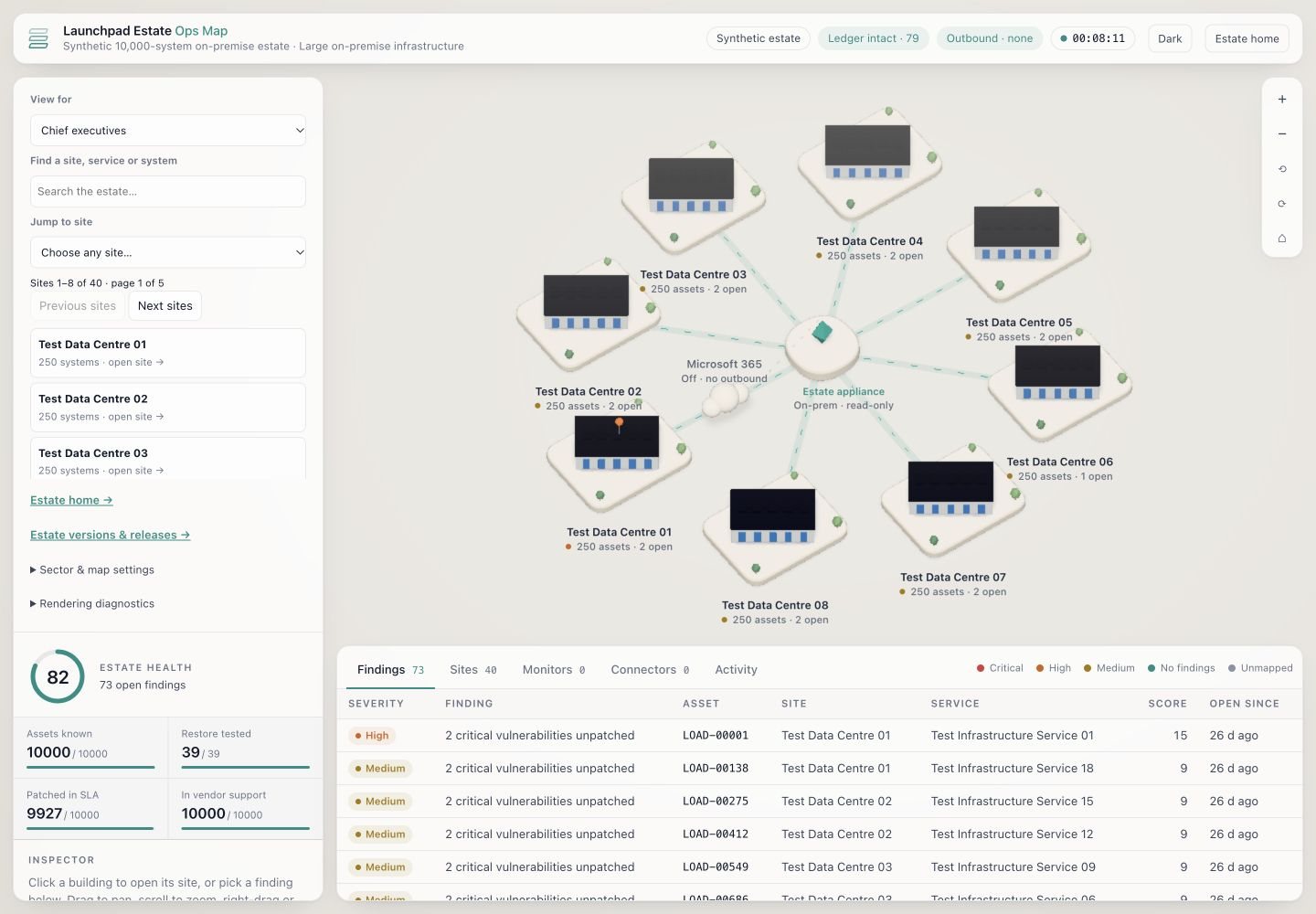Expand Rendering diagnostics

click(x=92, y=603)
